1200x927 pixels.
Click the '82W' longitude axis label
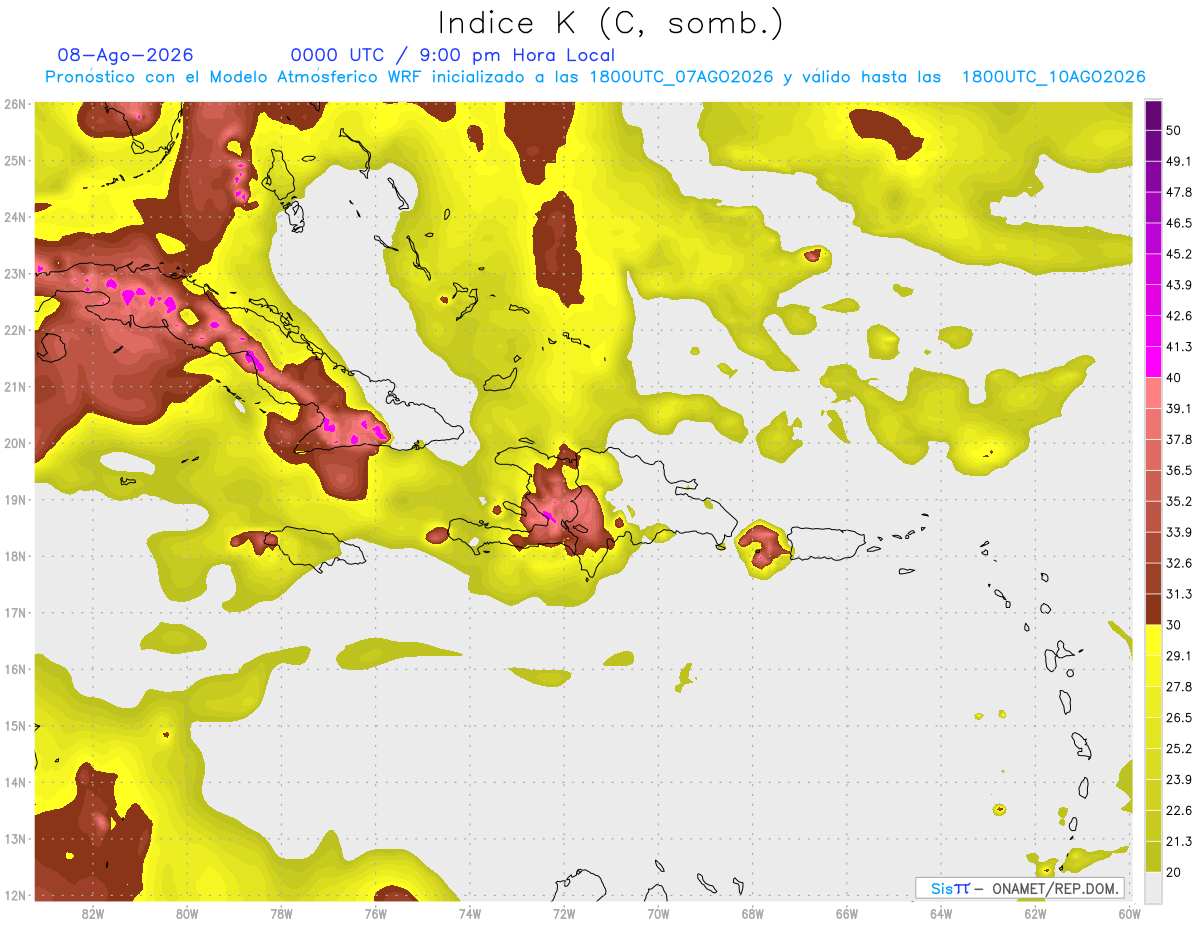point(93,914)
